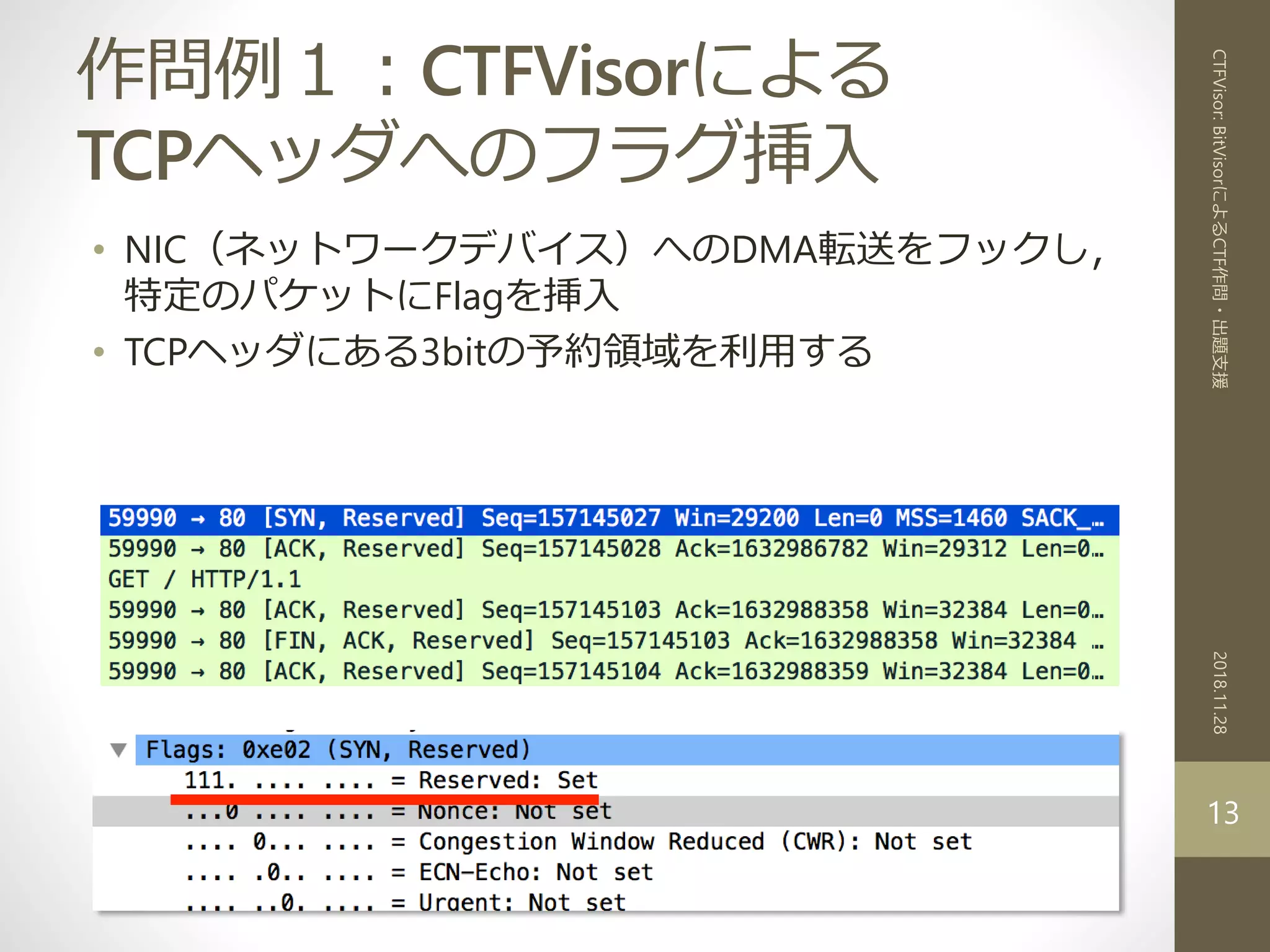Click the title line TCPヘッダへのフラグ挿入

coord(477,153)
